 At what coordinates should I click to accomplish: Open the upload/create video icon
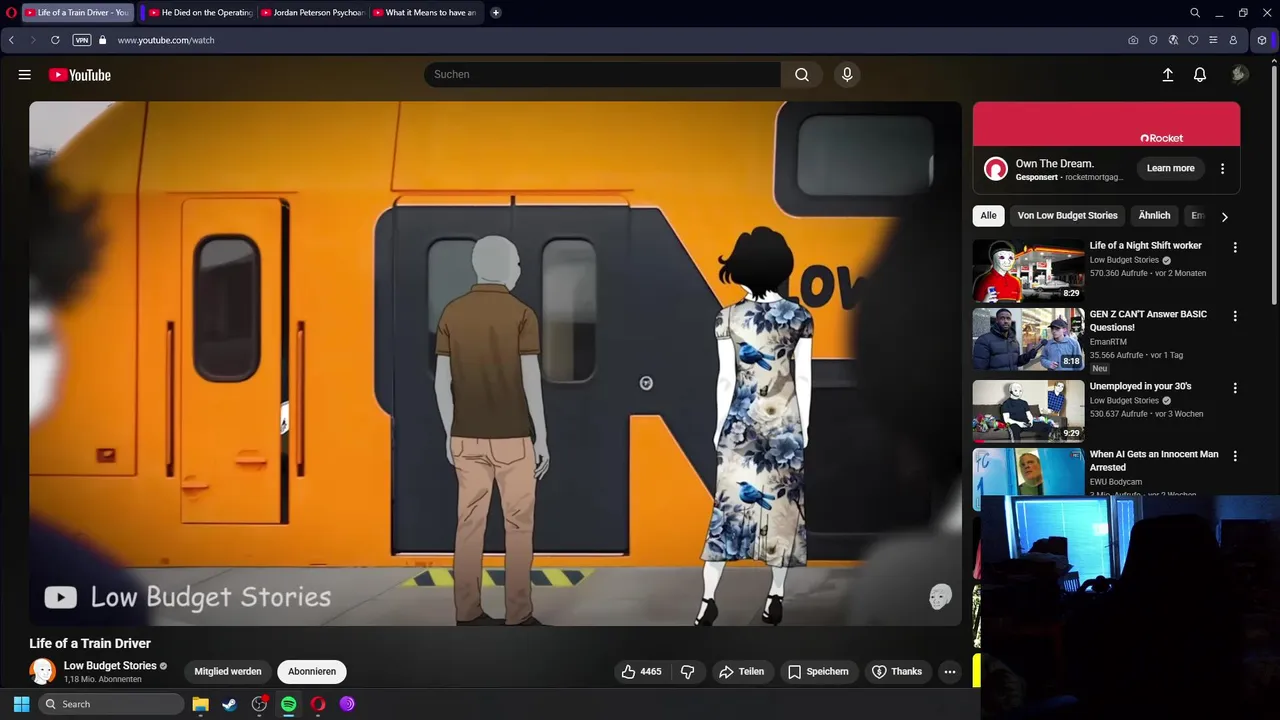tap(1167, 75)
